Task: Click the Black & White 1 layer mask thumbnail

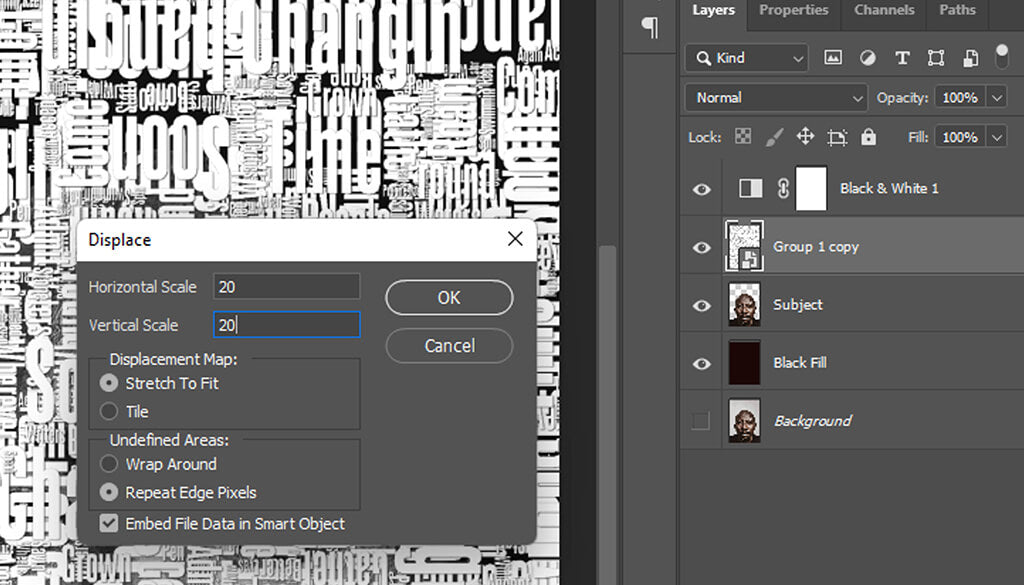Action: click(810, 188)
